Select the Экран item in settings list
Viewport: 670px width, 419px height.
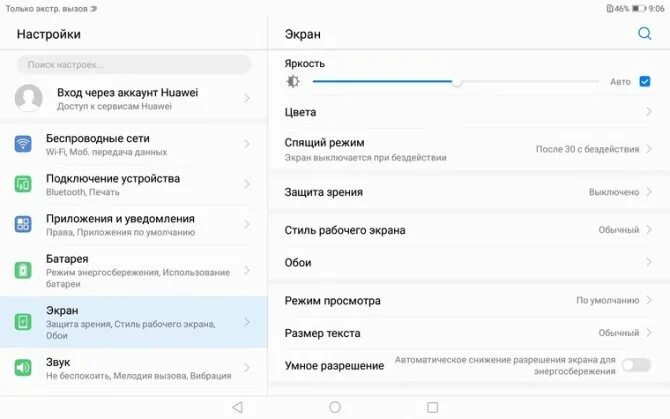[134, 322]
